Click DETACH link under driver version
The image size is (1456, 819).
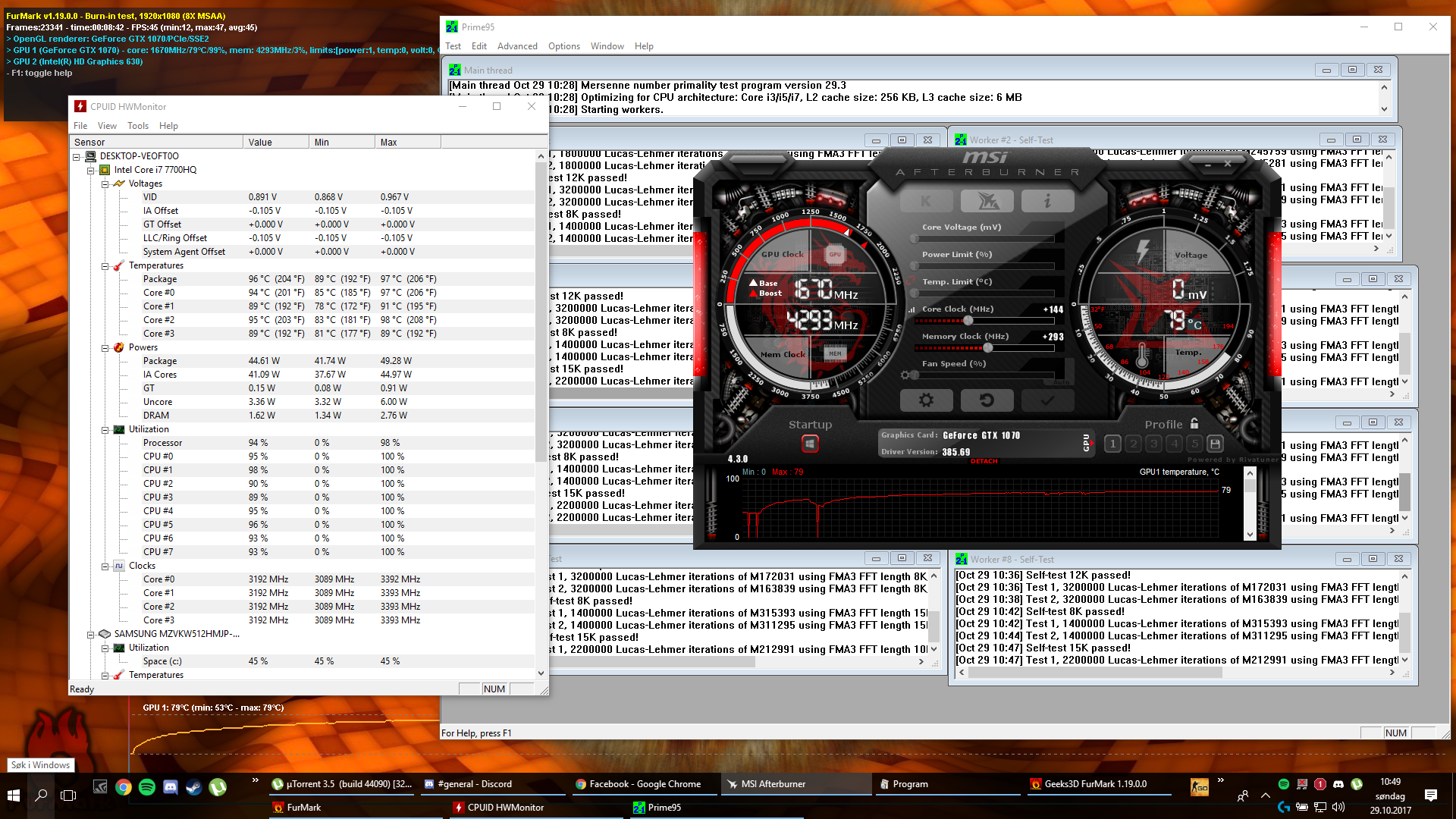pyautogui.click(x=984, y=461)
